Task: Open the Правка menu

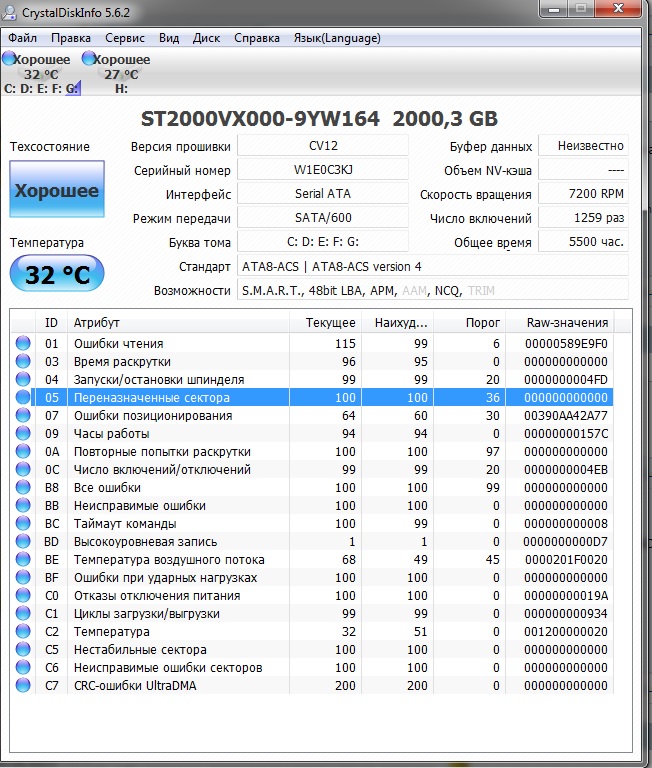Action: (x=71, y=38)
